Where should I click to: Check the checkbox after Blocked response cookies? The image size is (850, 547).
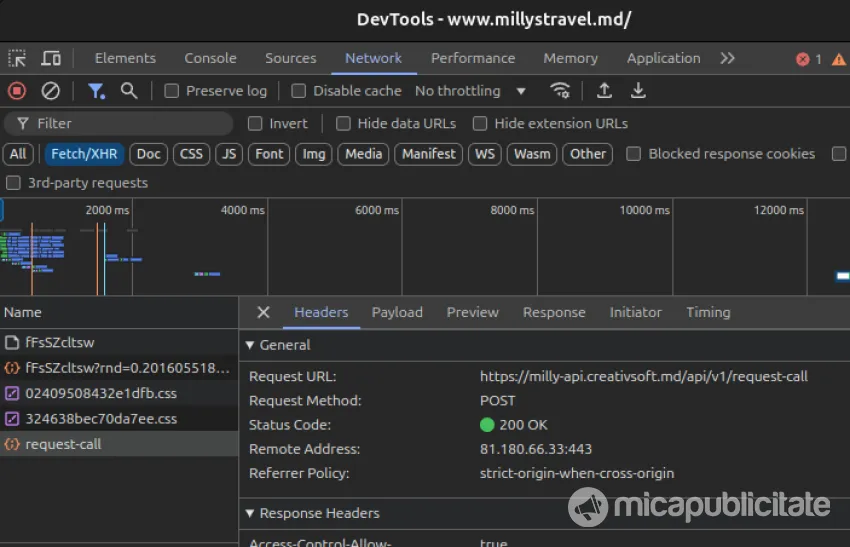pos(839,154)
